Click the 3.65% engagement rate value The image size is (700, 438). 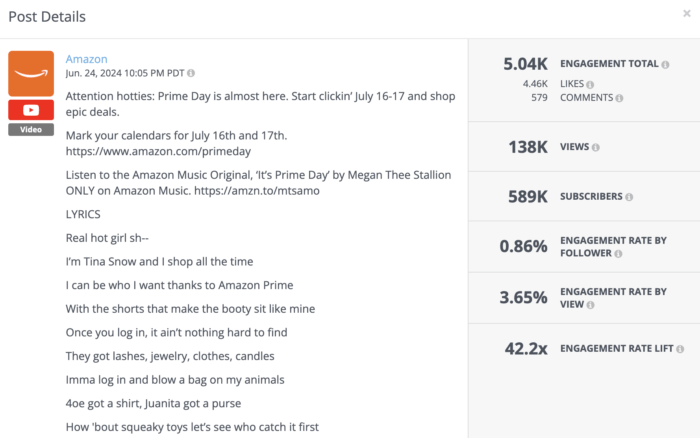tap(523, 297)
